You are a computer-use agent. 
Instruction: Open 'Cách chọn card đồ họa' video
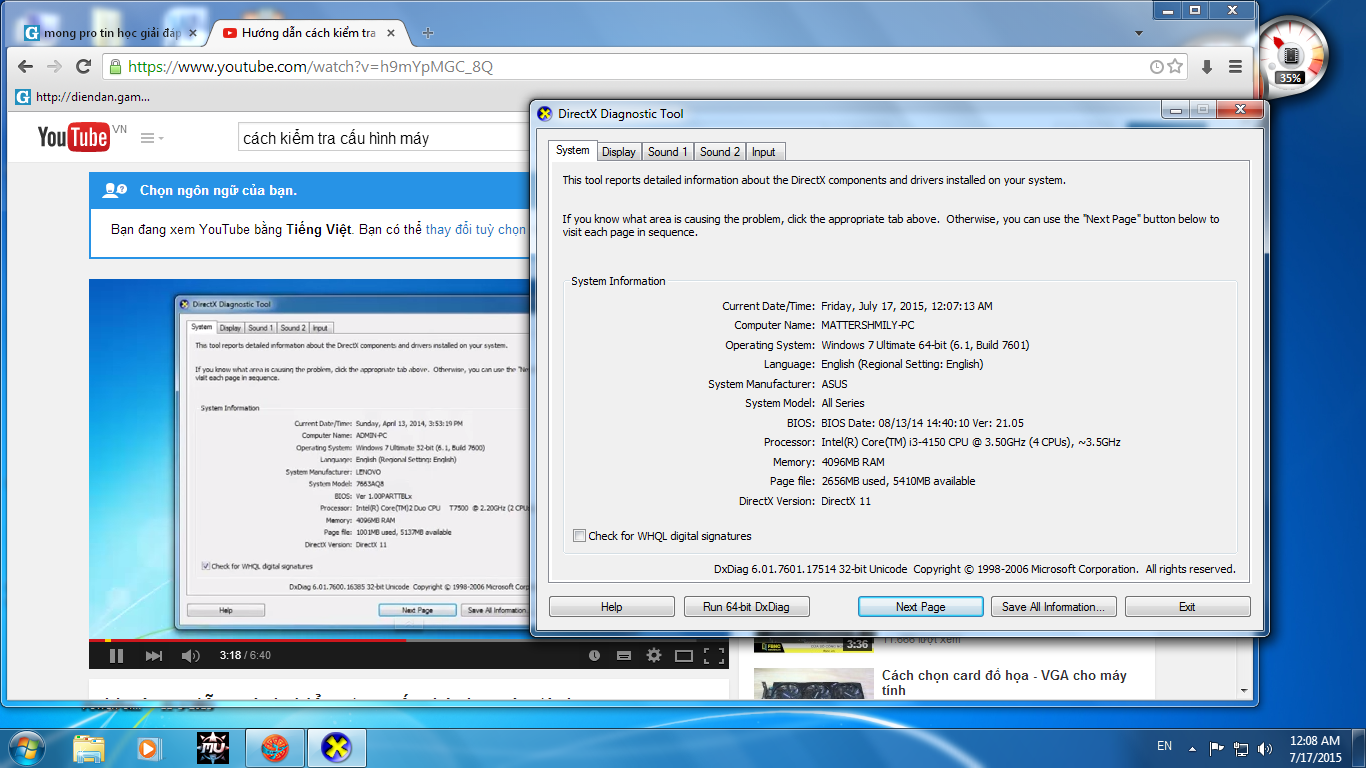coord(1004,683)
